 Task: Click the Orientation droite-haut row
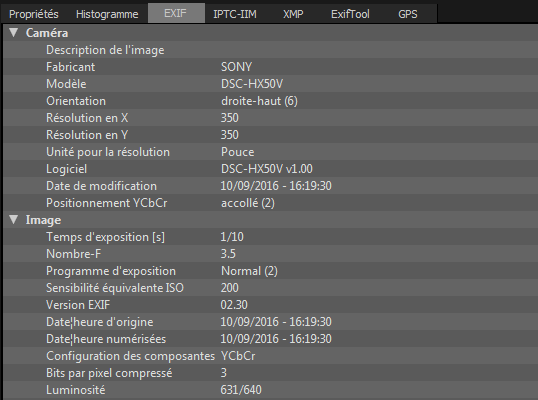[x=270, y=101]
